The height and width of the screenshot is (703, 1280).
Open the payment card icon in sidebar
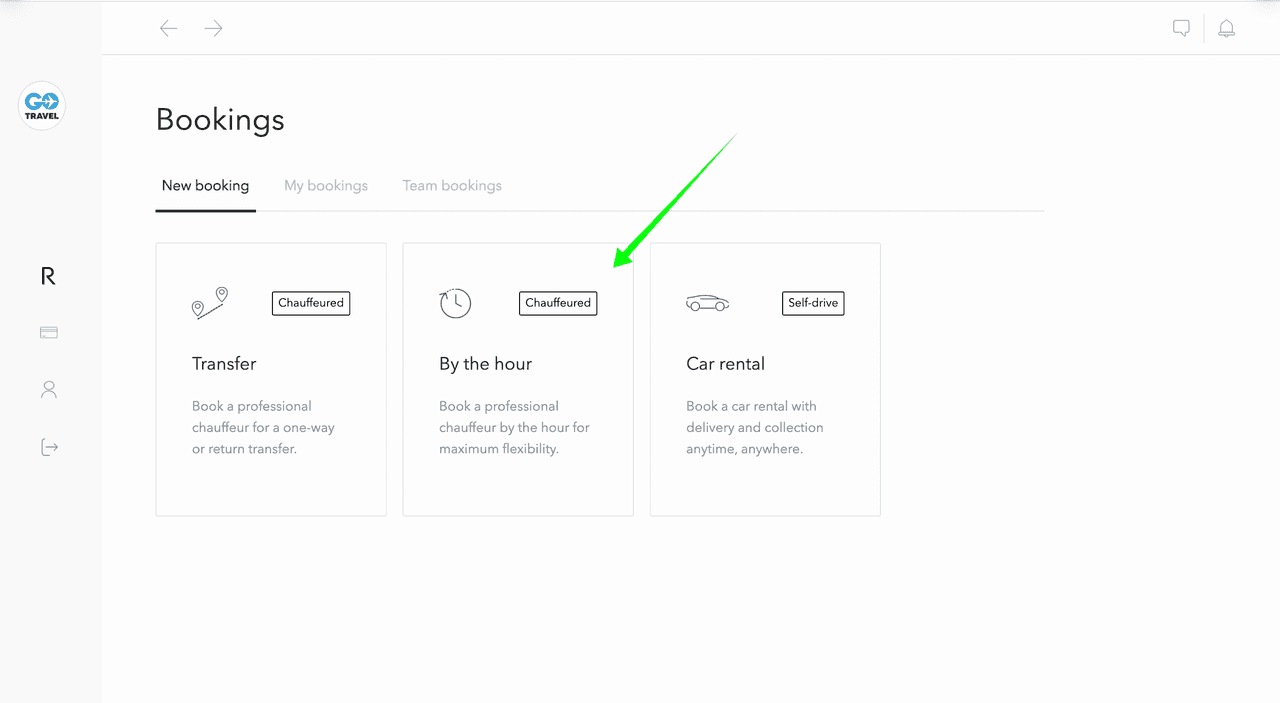pyautogui.click(x=48, y=333)
